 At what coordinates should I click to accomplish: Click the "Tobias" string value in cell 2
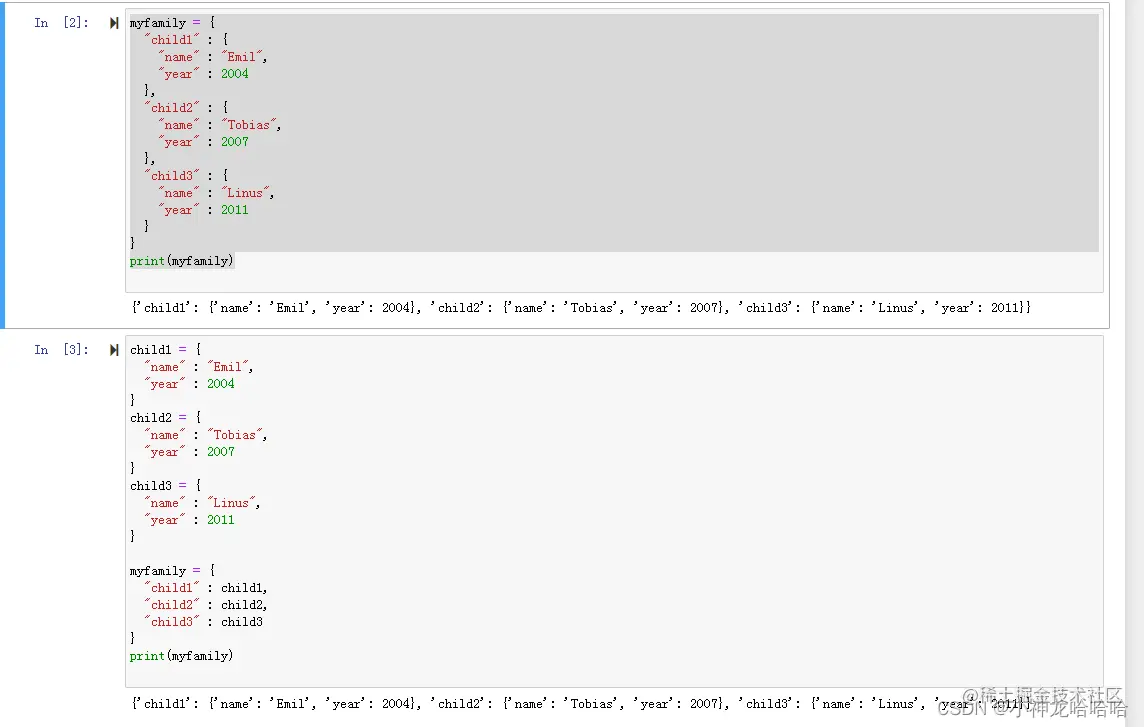249,125
